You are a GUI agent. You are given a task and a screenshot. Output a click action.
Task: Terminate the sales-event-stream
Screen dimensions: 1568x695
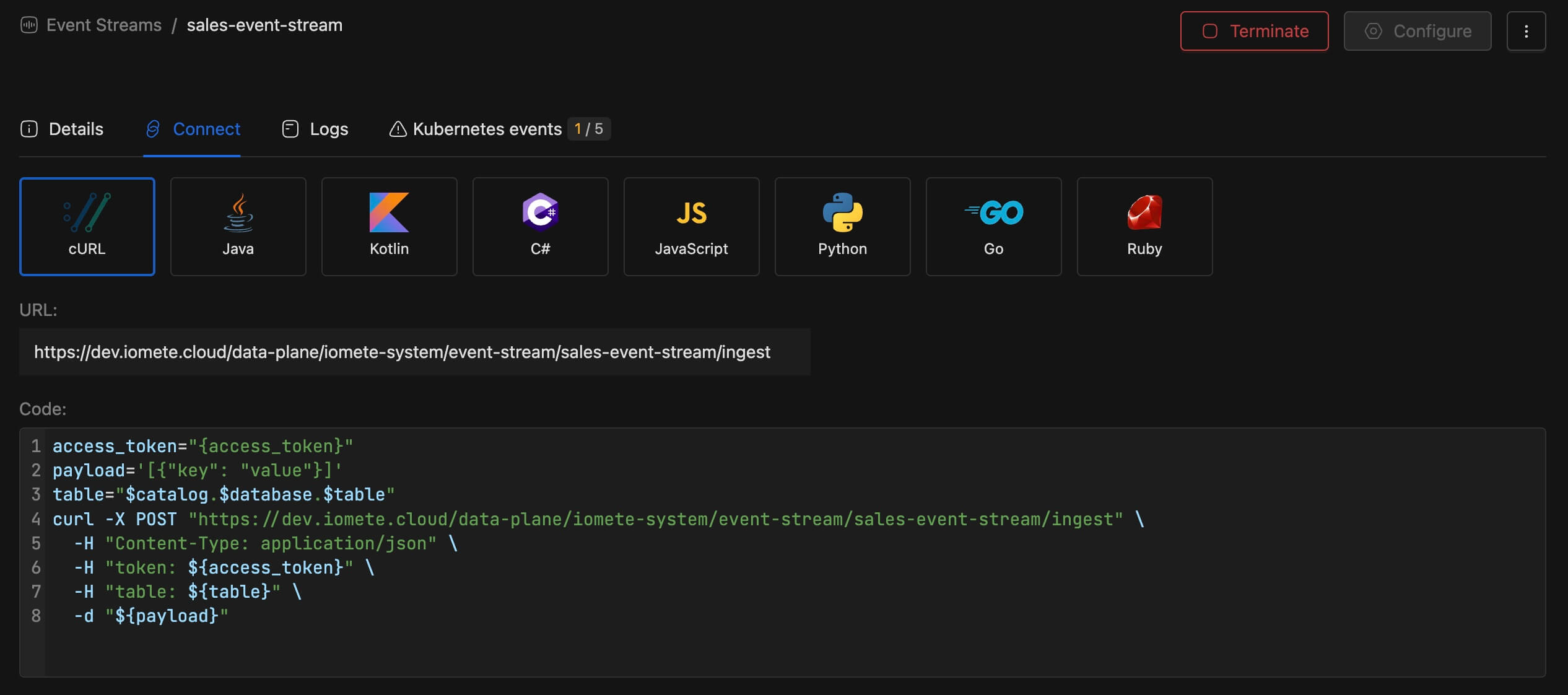click(1253, 30)
